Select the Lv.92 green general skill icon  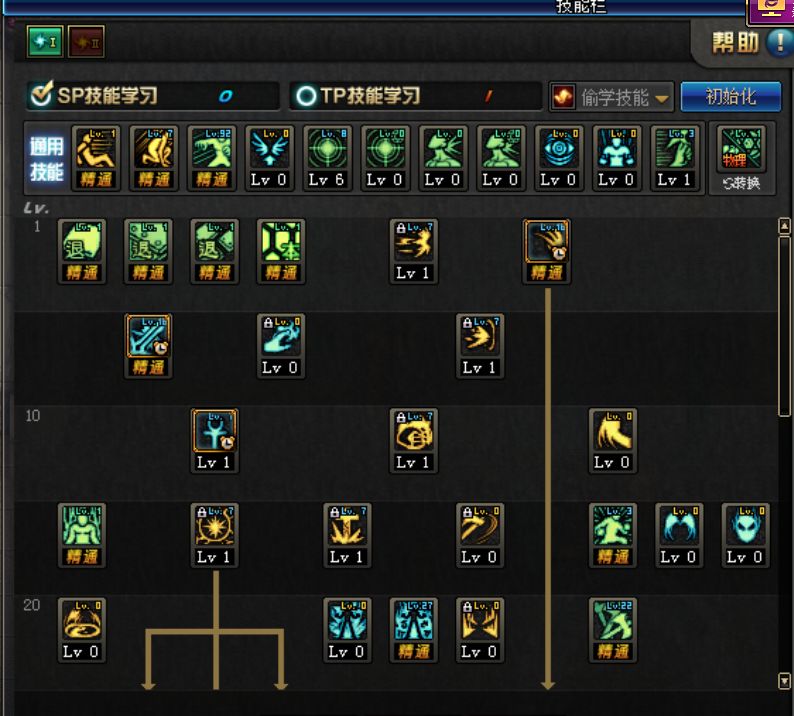point(212,148)
